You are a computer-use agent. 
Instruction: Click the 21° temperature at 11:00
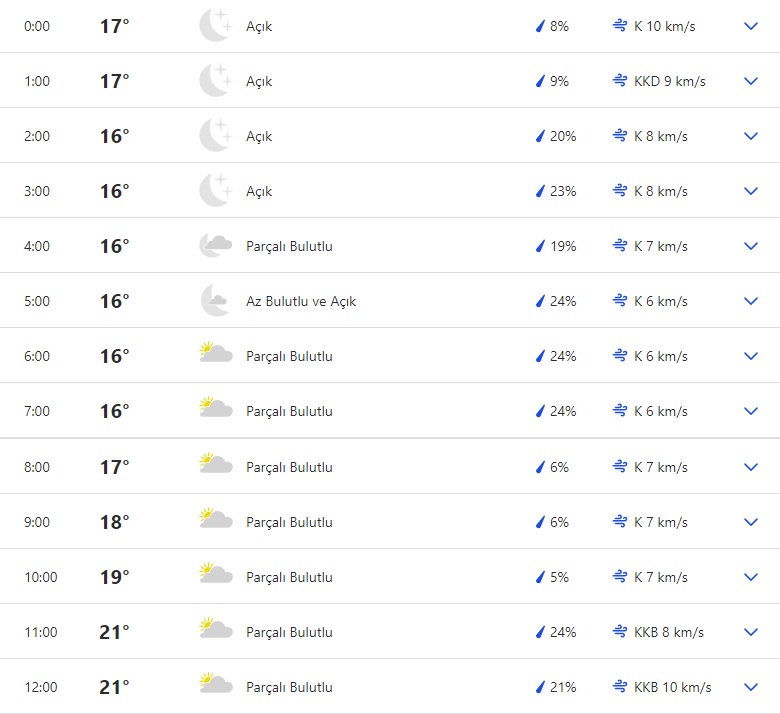[x=114, y=632]
